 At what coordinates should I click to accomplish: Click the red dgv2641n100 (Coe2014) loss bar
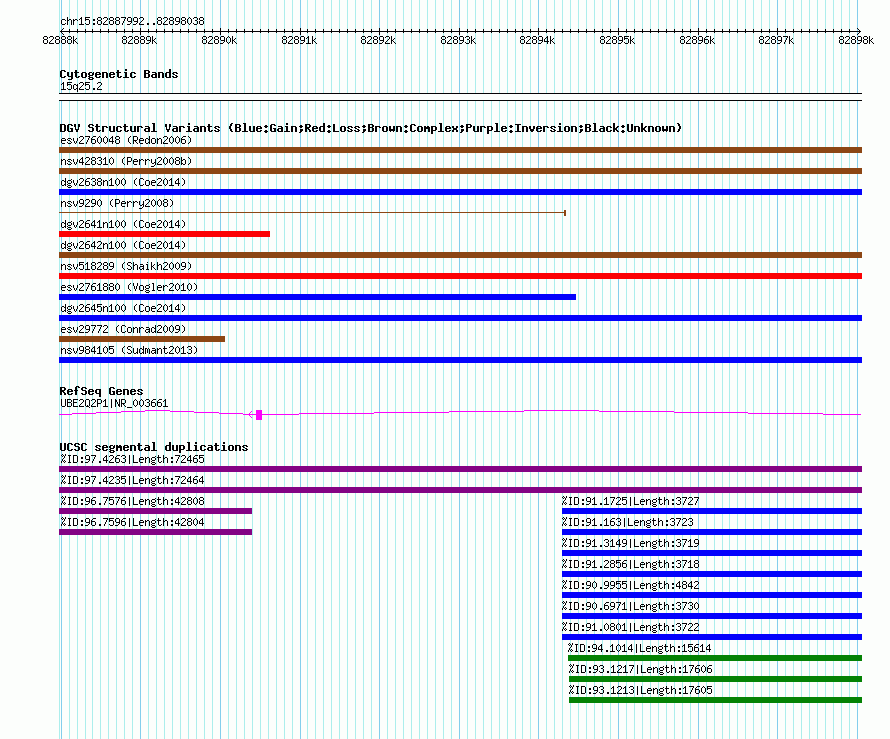[165, 234]
